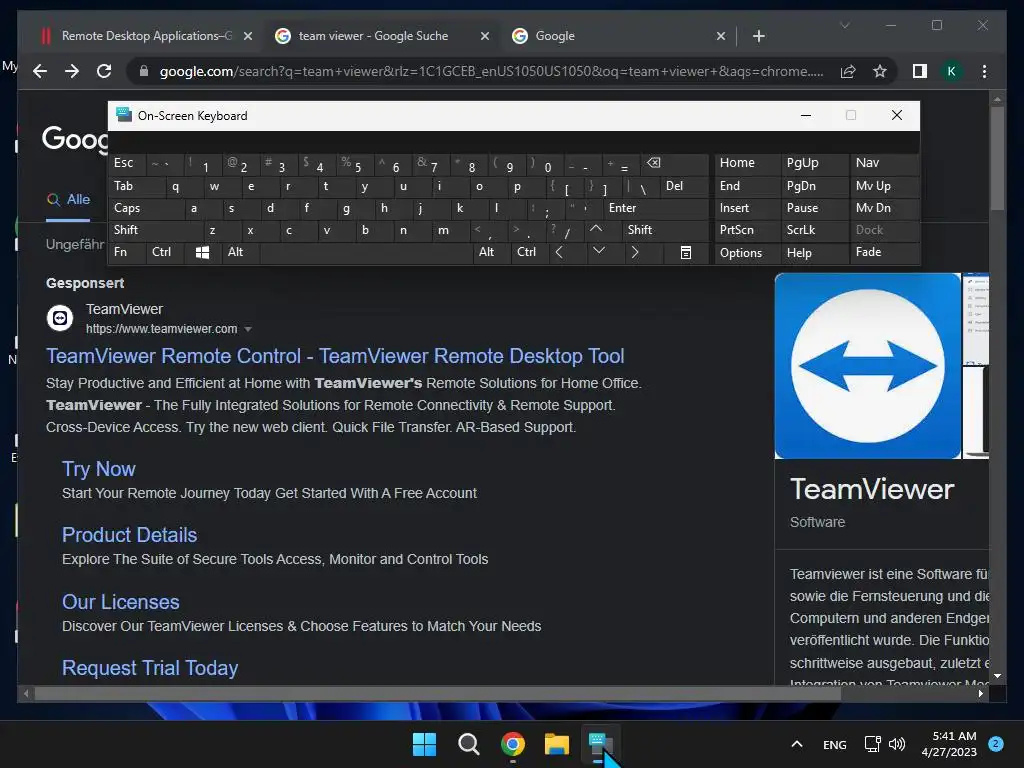This screenshot has width=1024, height=768.
Task: Close the team viewer Google Suche tab
Action: click(x=485, y=36)
